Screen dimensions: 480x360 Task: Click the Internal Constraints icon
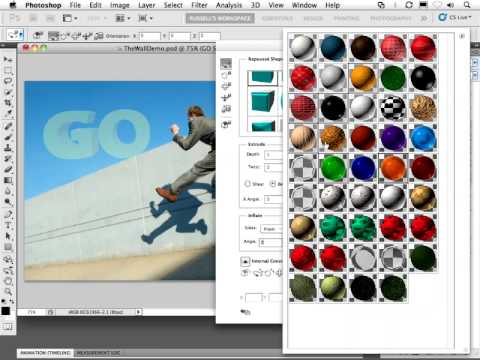pos(245,261)
